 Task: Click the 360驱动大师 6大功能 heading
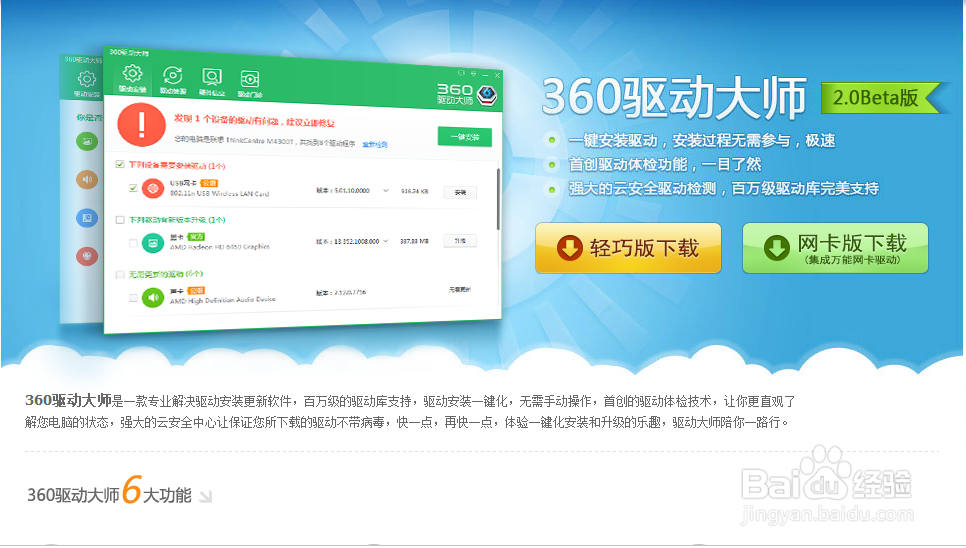[x=109, y=493]
